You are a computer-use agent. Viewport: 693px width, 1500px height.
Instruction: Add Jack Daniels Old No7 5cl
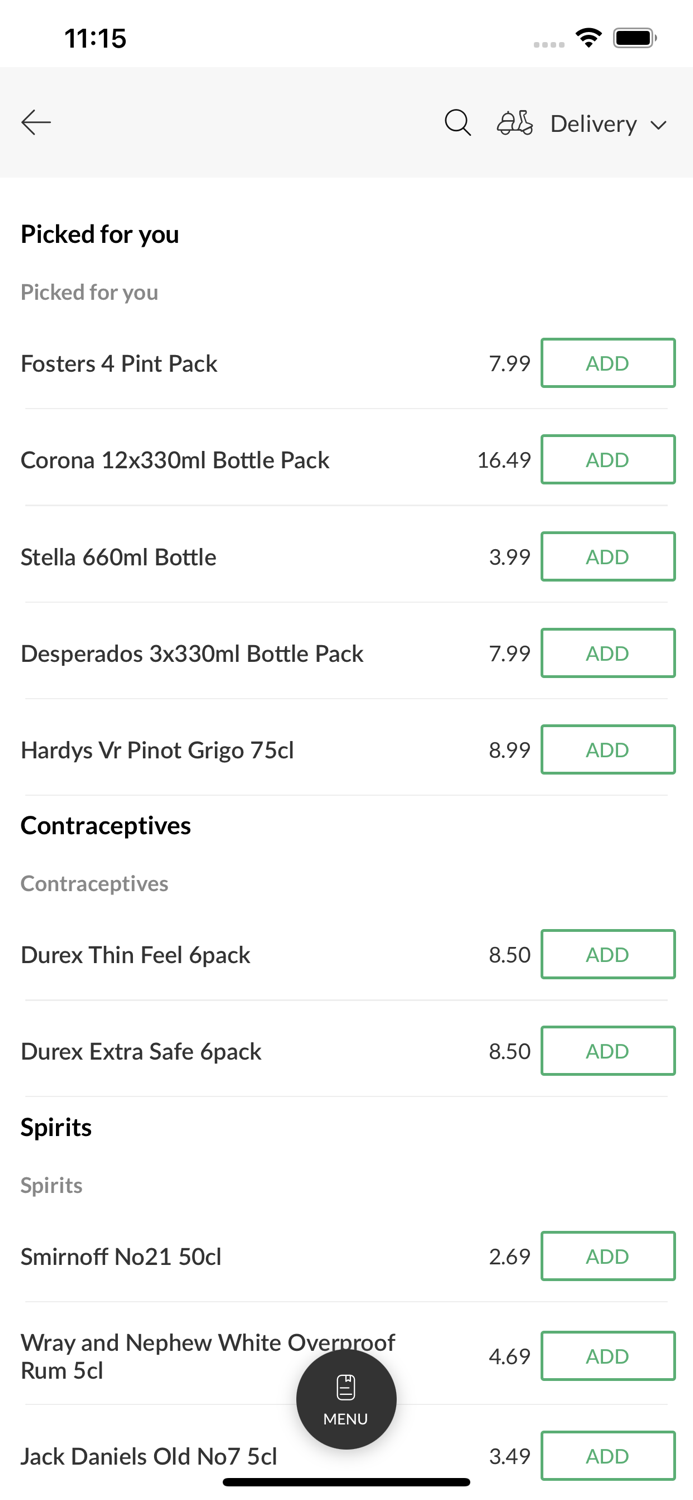coord(608,1456)
